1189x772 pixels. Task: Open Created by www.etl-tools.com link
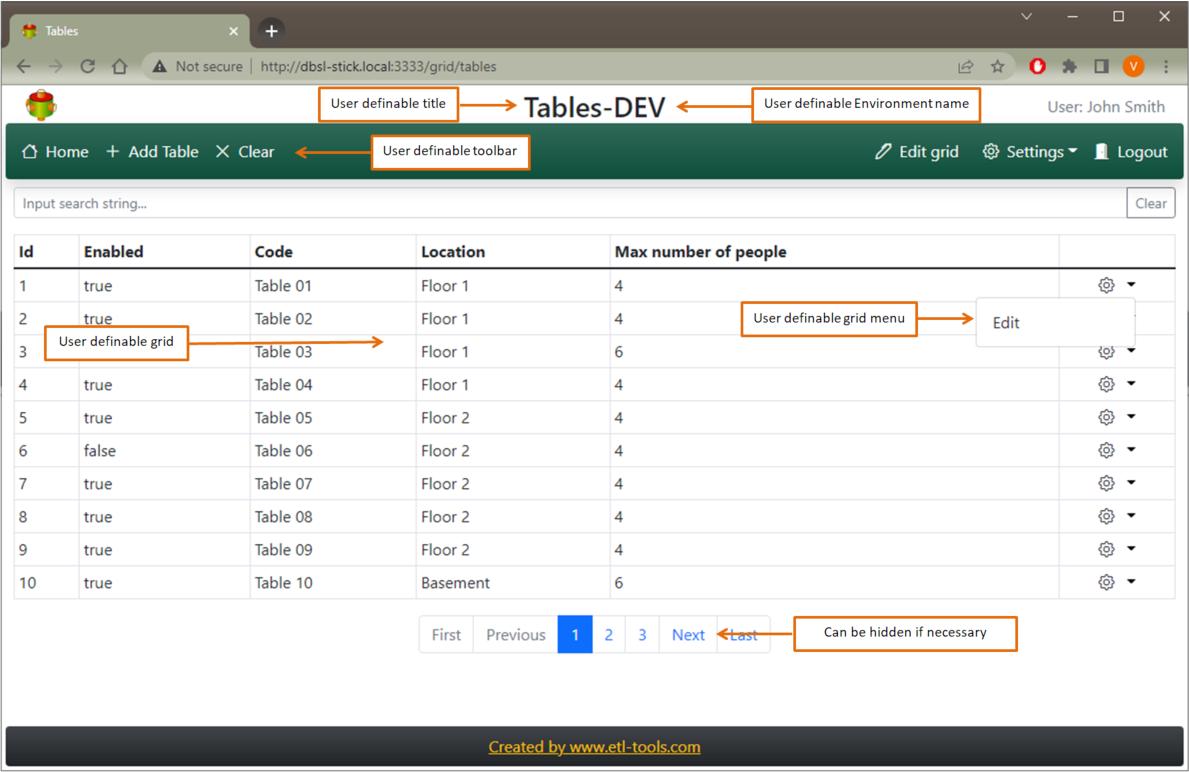click(x=594, y=747)
